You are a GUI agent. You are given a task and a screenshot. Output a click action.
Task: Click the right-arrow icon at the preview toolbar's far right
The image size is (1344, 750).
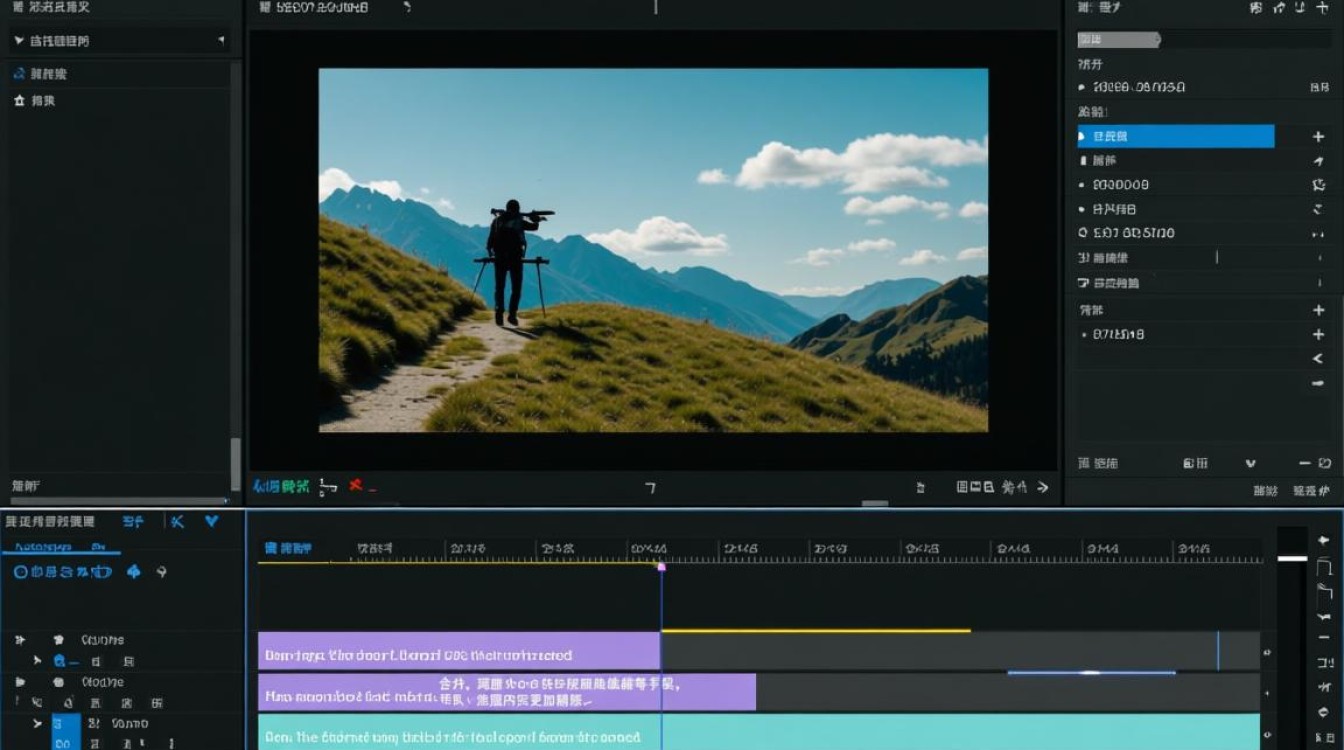point(1043,487)
